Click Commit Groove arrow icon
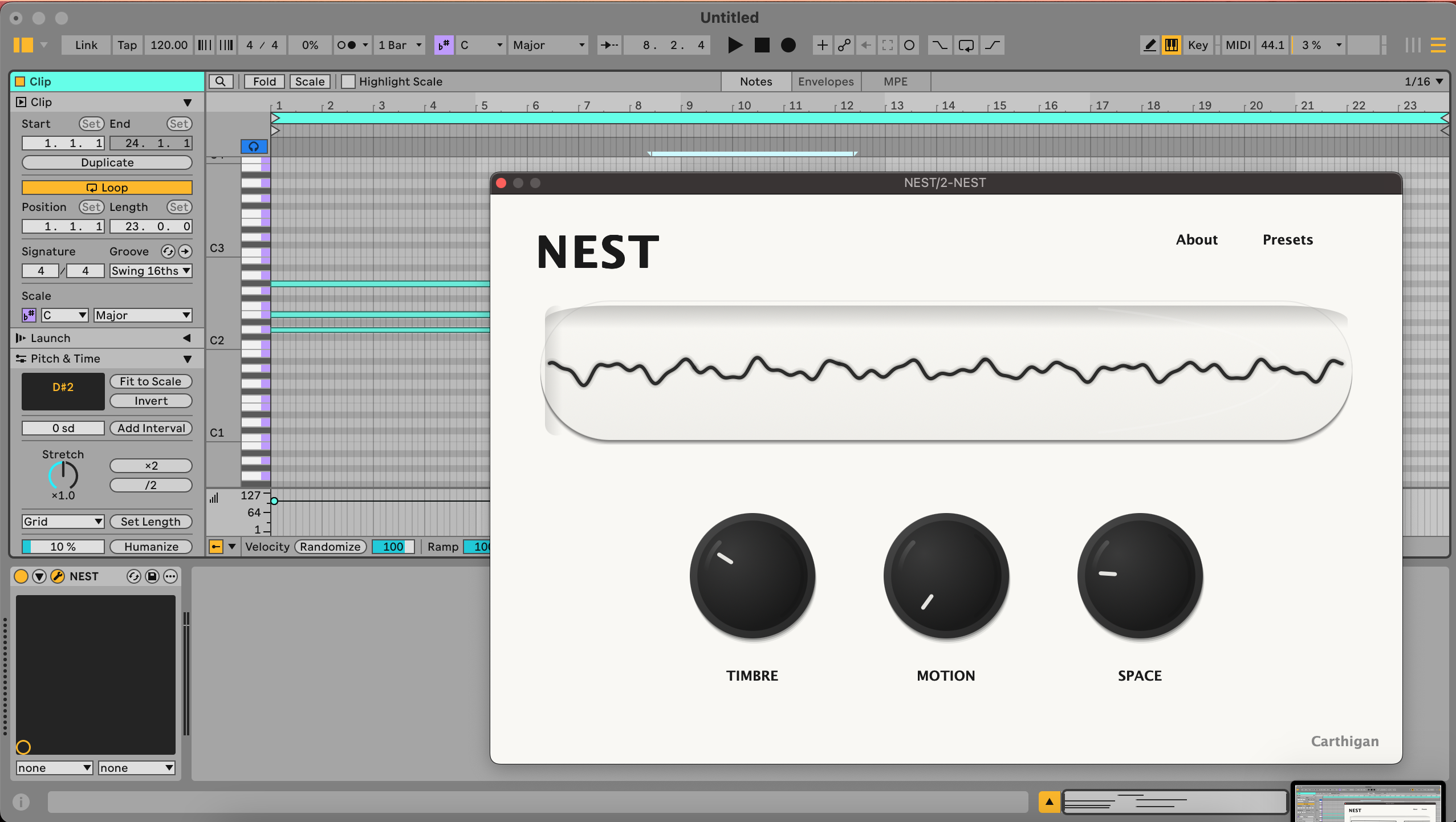The width and height of the screenshot is (1456, 822). [x=185, y=251]
